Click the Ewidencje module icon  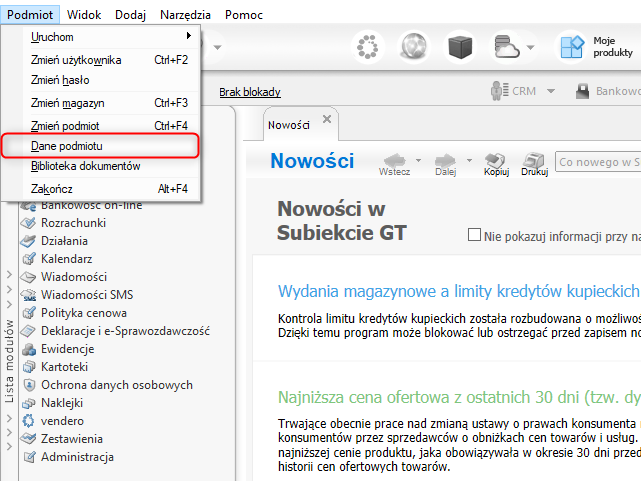tap(29, 349)
